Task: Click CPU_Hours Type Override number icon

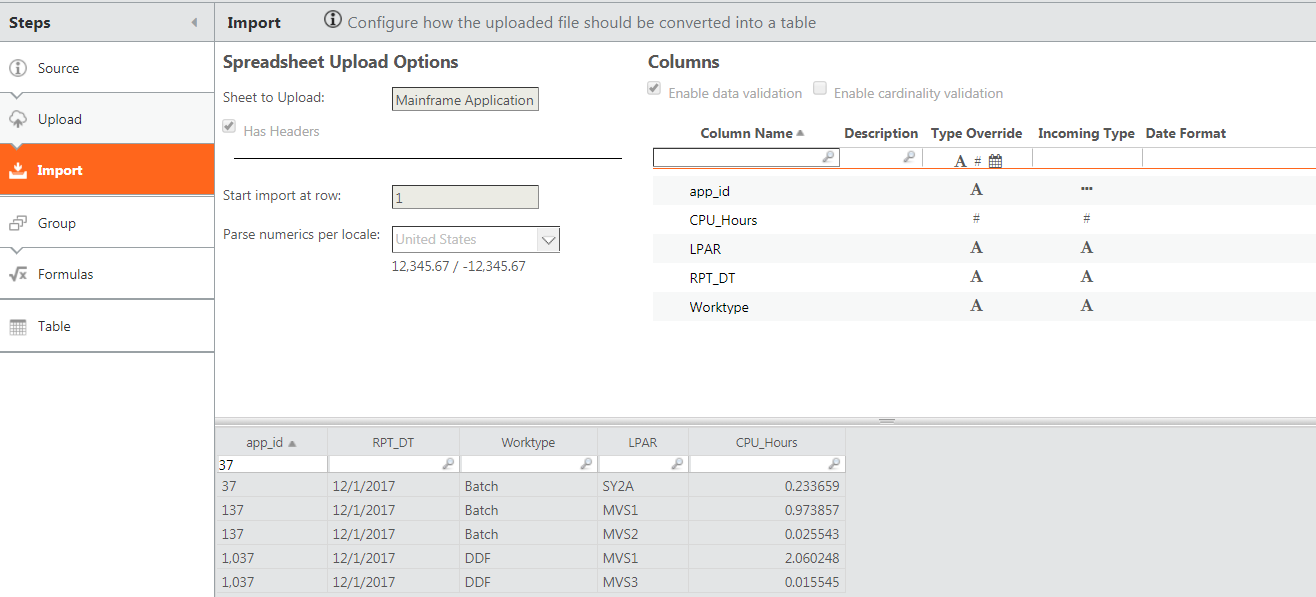Action: (976, 219)
